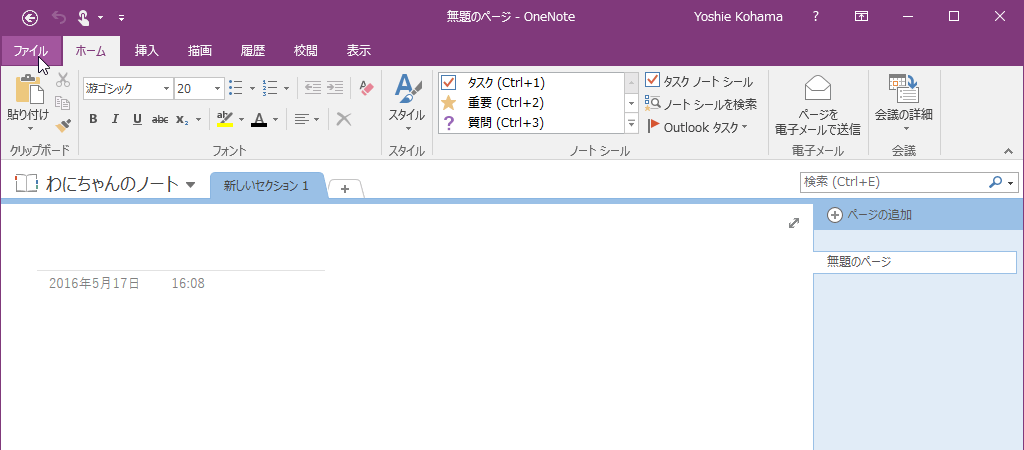The image size is (1024, 450).
Task: Click the Increase Indent icon
Action: pos(335,88)
